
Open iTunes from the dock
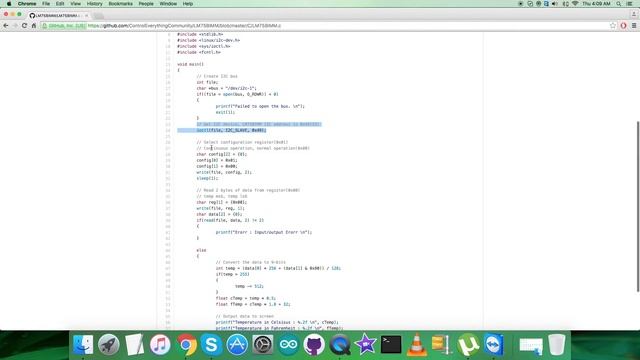coord(160,345)
